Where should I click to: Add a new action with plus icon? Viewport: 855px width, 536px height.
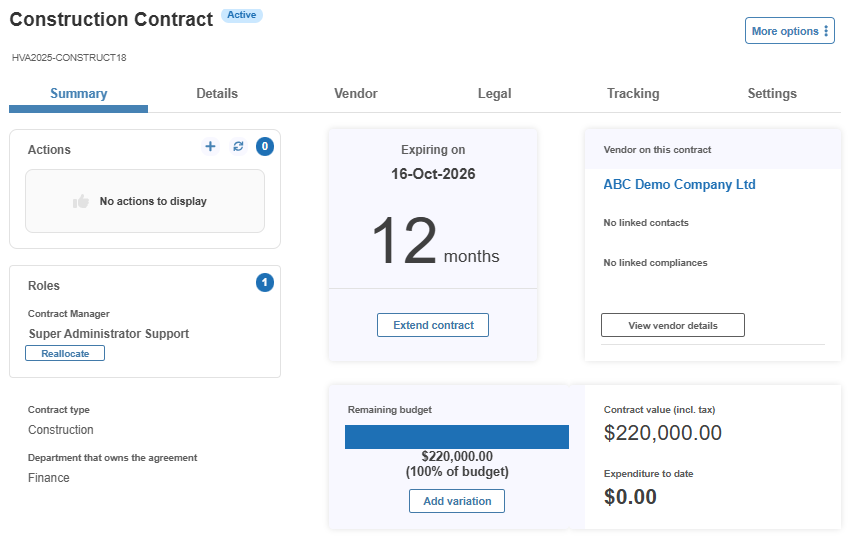[210, 146]
